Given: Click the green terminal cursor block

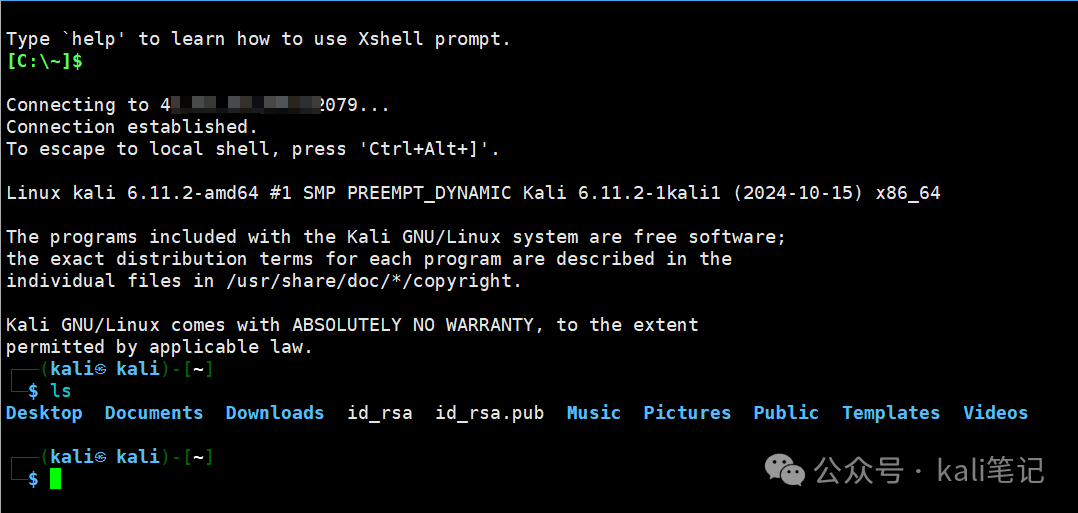Looking at the screenshot, I should point(56,478).
